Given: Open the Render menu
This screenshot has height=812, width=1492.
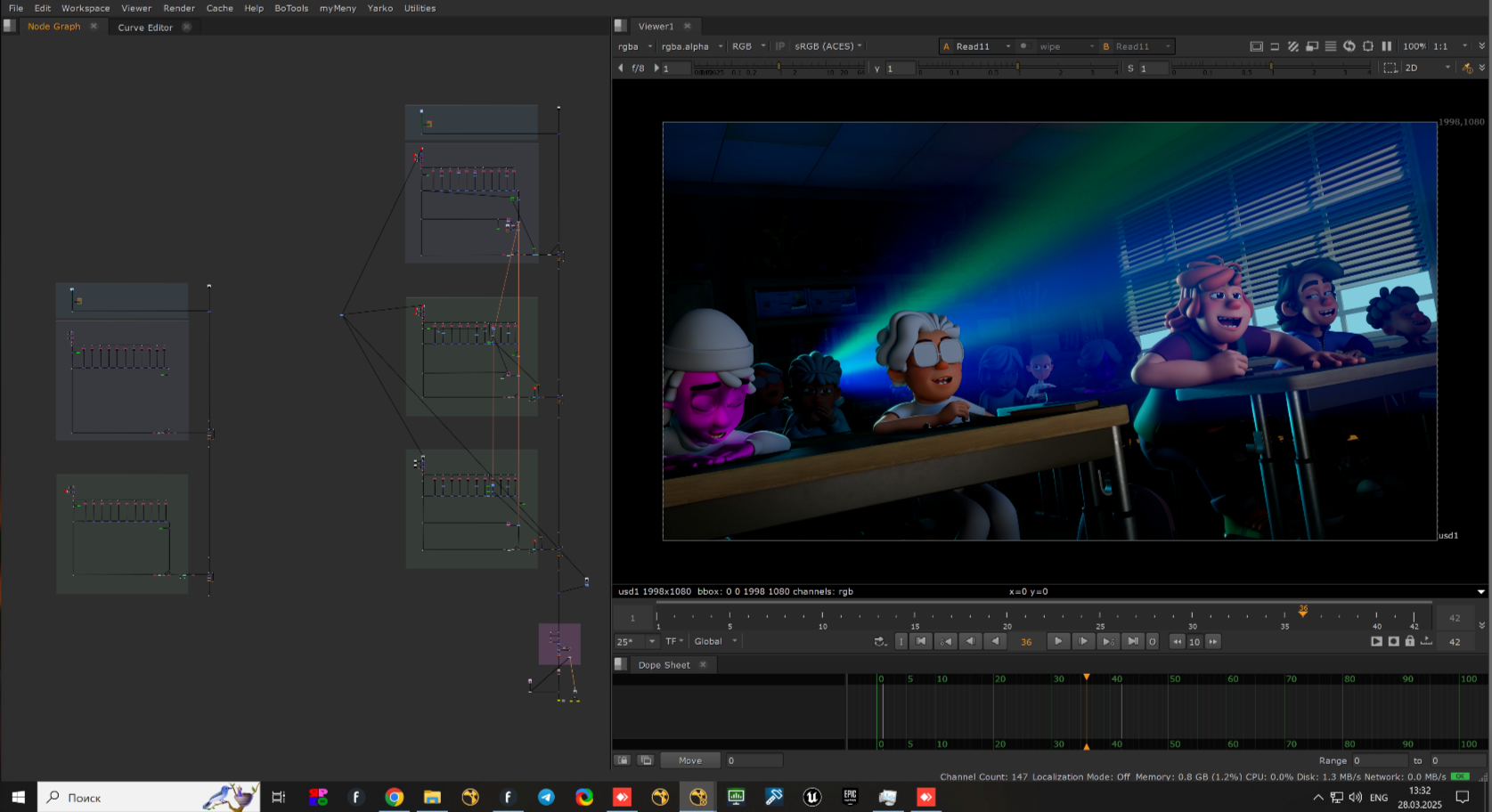Looking at the screenshot, I should click(179, 8).
